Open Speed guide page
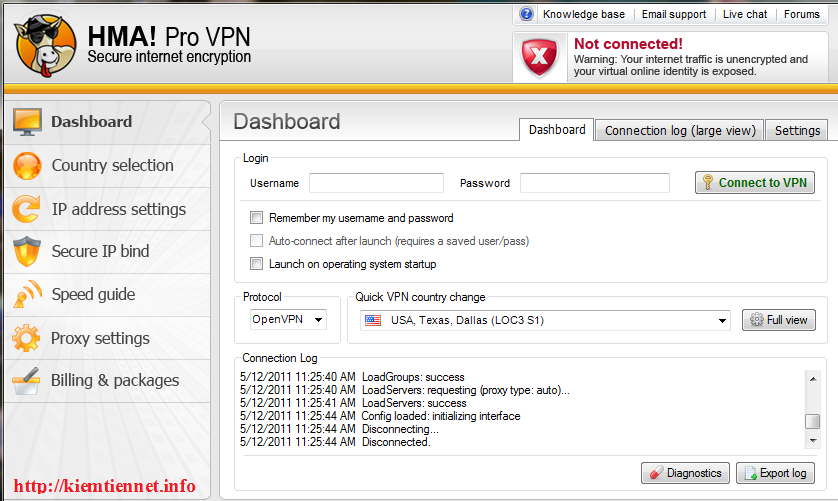 [107, 295]
